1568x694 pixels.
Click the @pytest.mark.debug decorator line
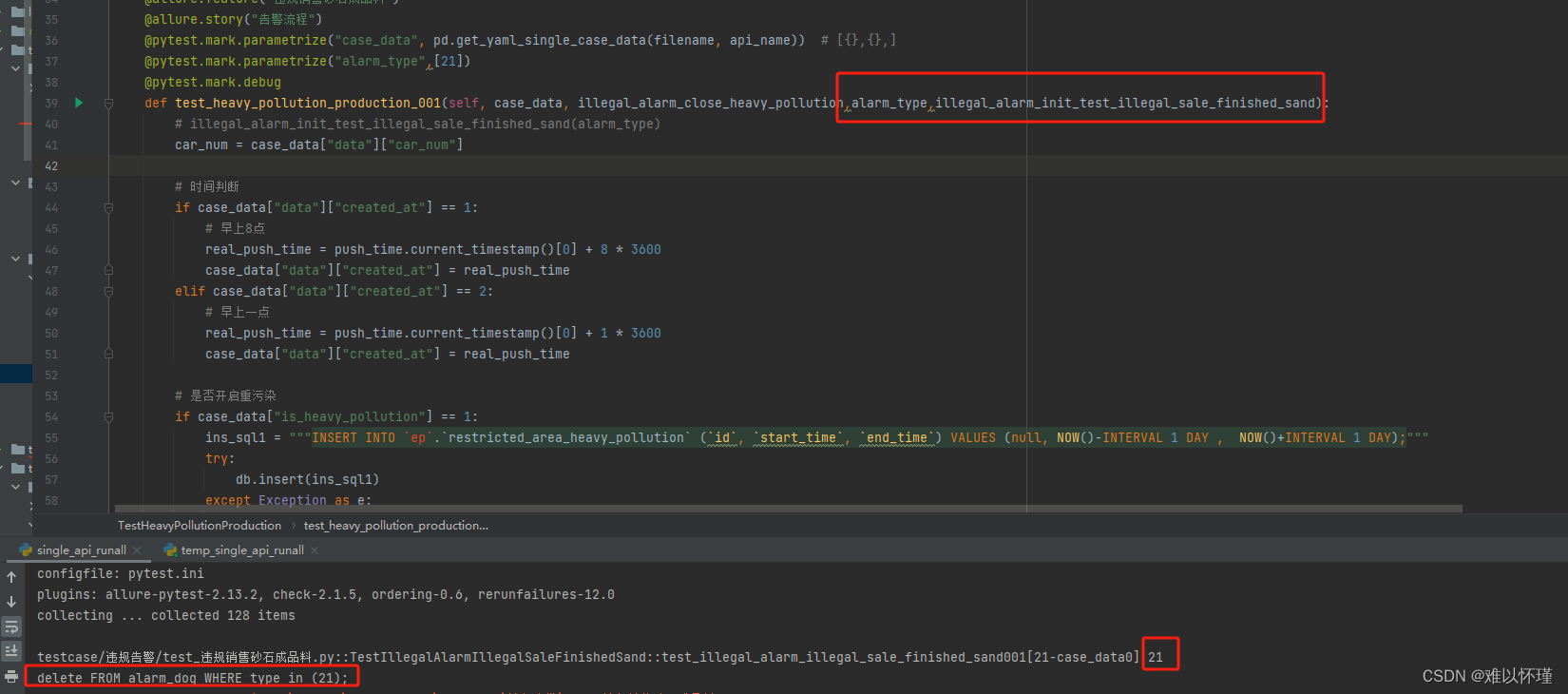click(213, 82)
